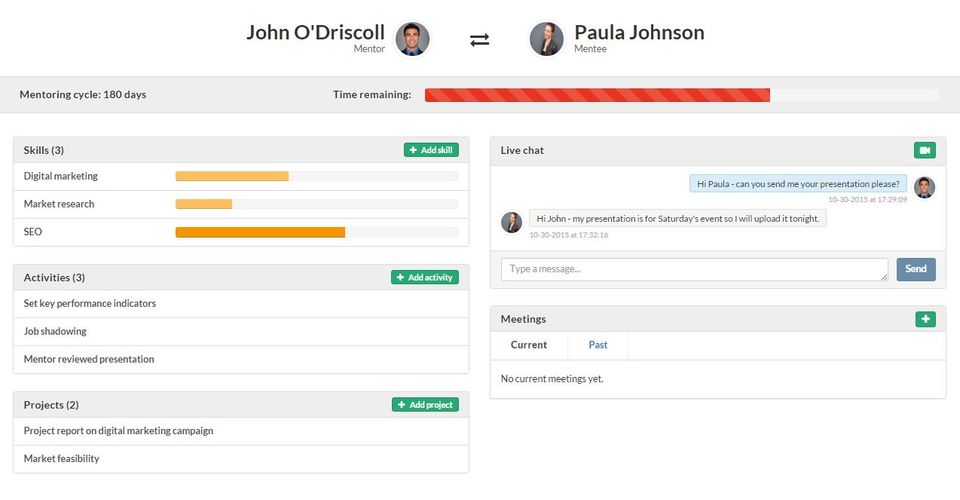Click the No current meetings yet text
The height and width of the screenshot is (500, 960).
(x=552, y=379)
